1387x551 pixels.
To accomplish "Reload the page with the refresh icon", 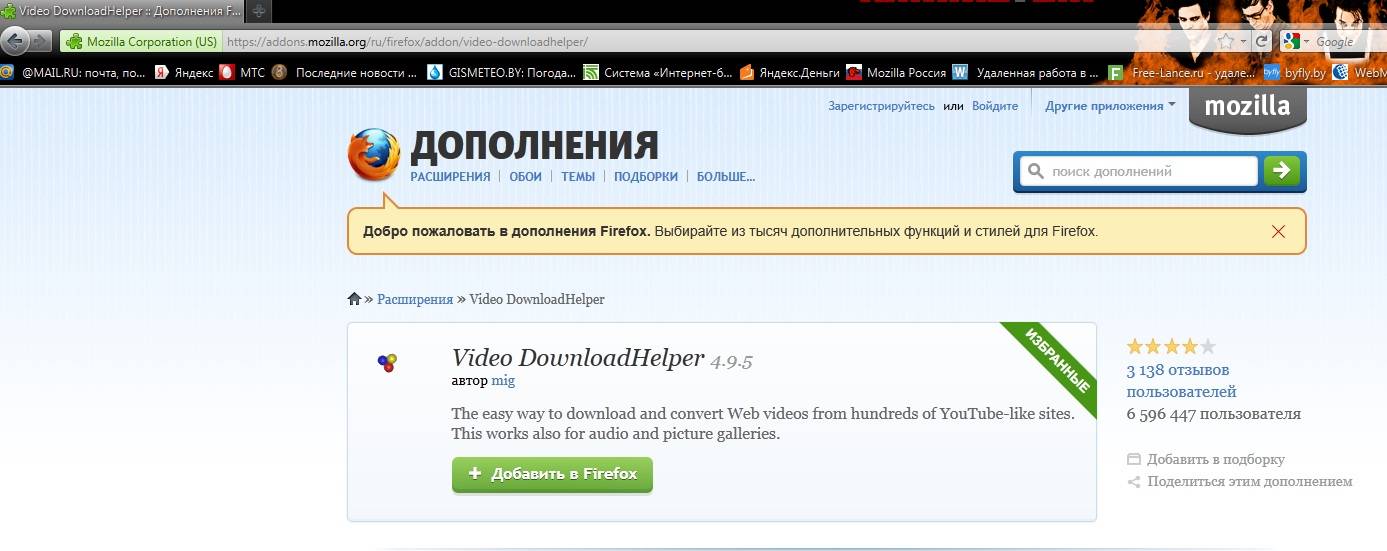I will pos(1262,42).
